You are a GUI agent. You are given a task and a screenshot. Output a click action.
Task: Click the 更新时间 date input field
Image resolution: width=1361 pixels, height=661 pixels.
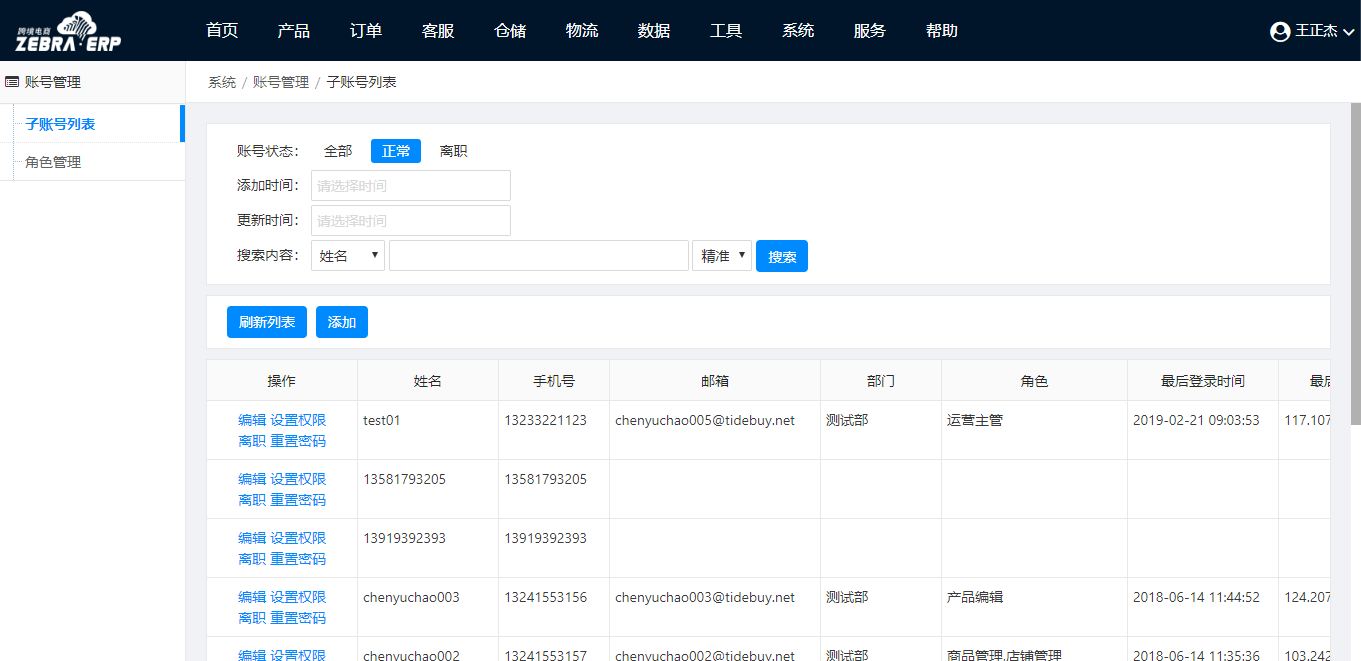pyautogui.click(x=411, y=220)
